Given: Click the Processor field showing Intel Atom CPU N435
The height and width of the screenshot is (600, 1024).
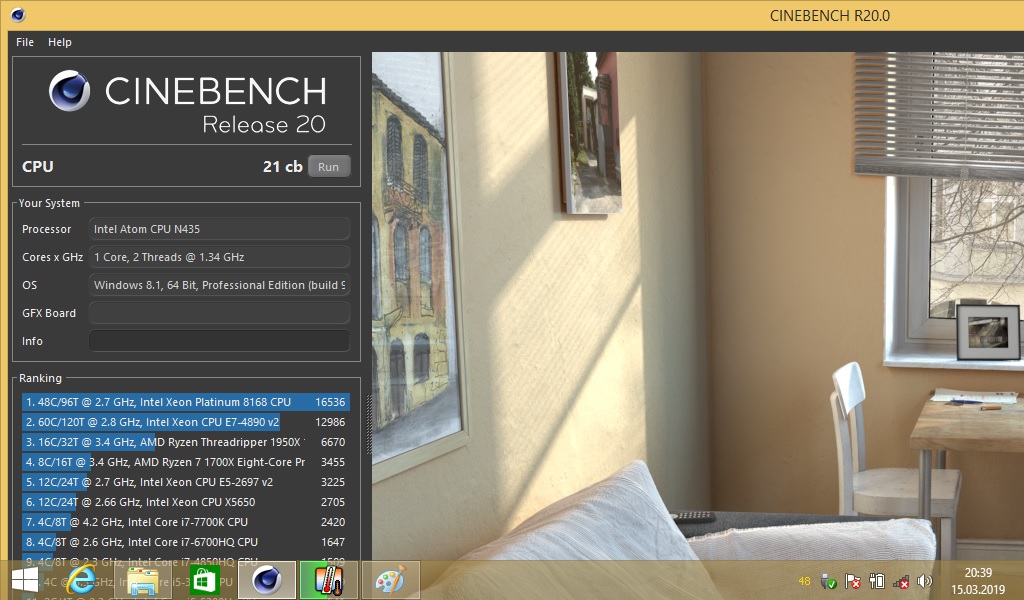Looking at the screenshot, I should point(219,229).
